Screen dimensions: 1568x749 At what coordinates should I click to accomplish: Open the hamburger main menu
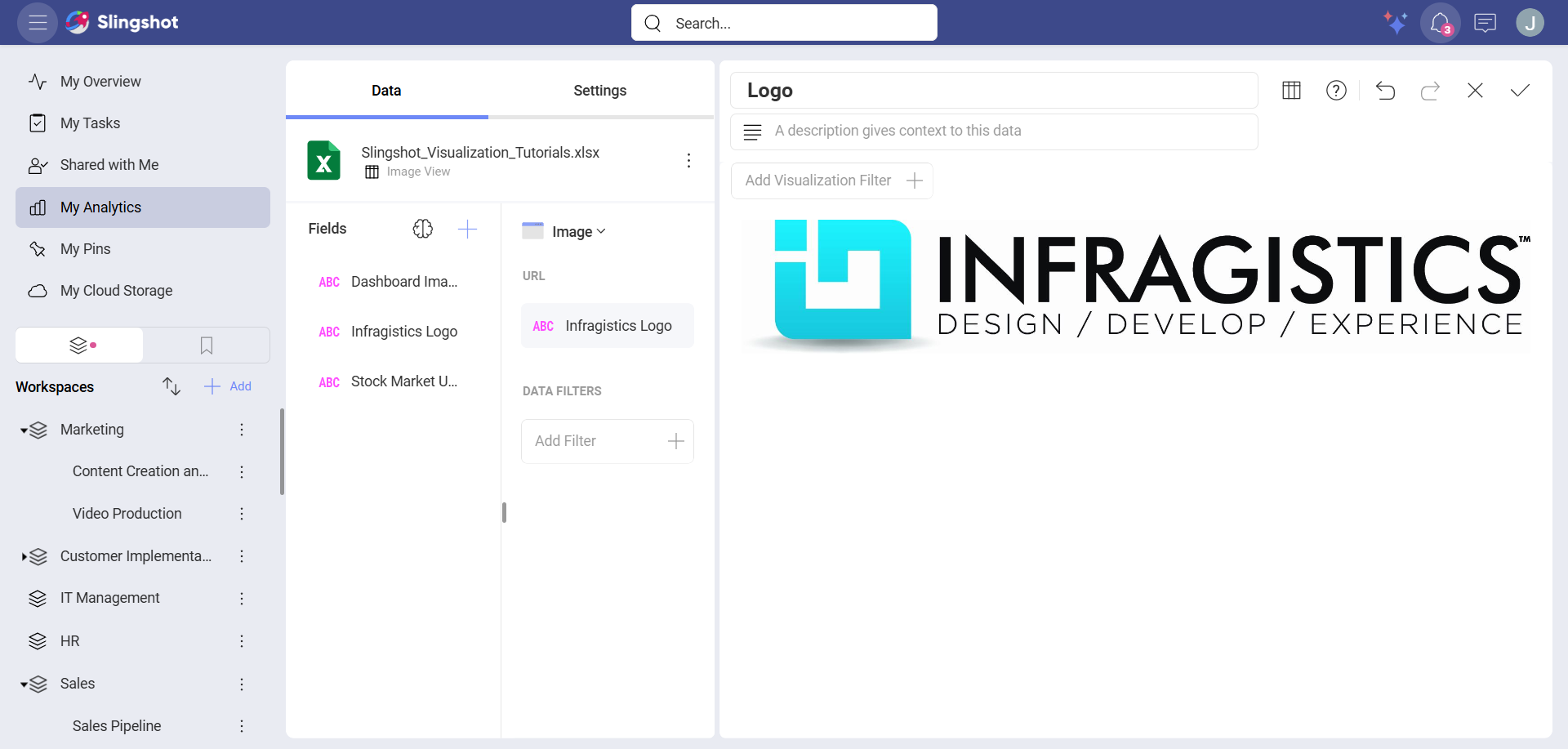pos(38,22)
